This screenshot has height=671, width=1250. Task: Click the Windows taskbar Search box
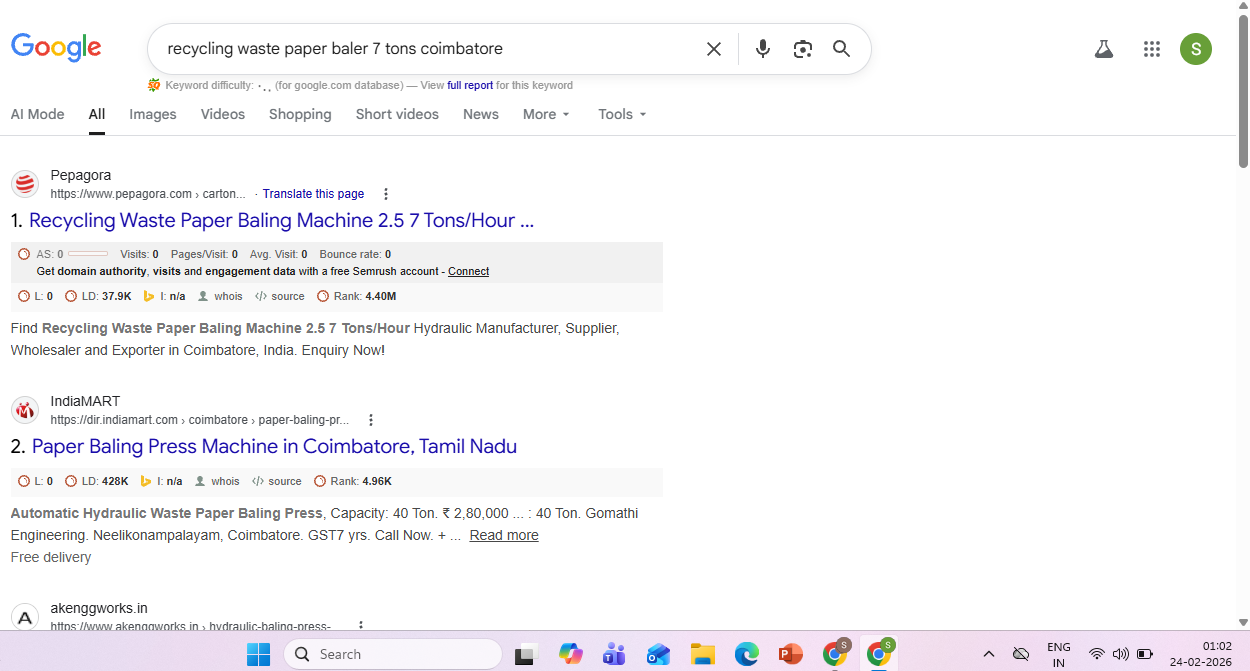[393, 654]
